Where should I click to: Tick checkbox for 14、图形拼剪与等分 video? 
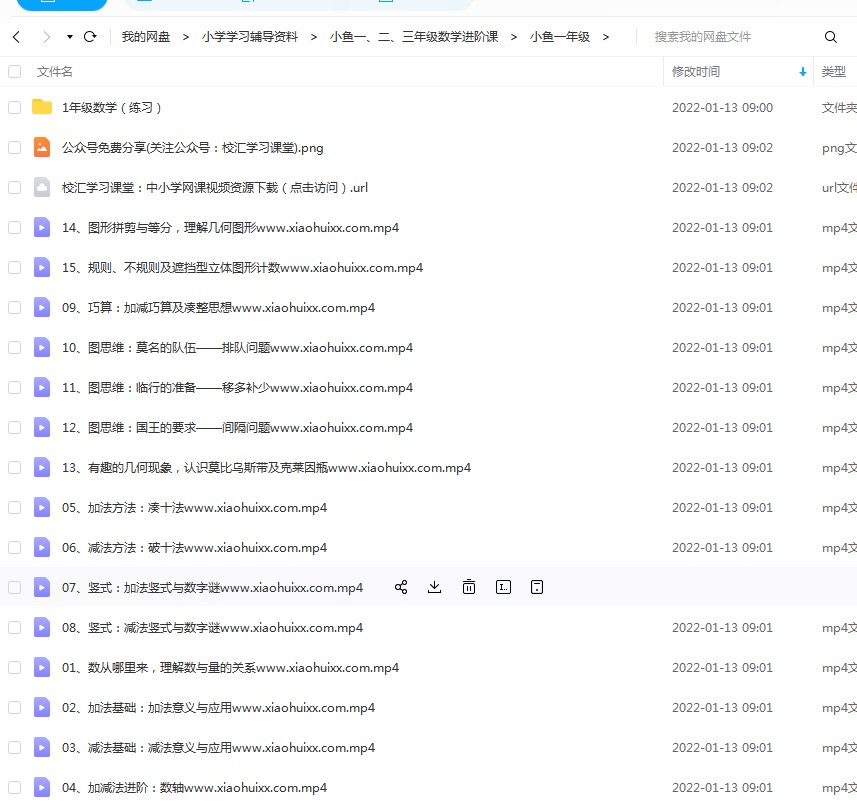pyautogui.click(x=15, y=227)
